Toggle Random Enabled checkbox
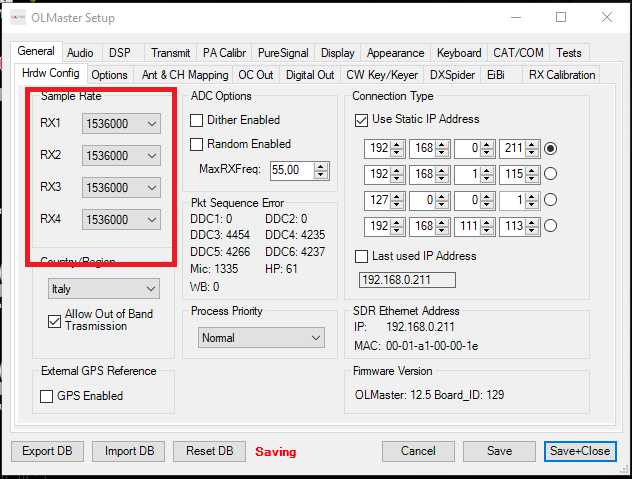632x479 pixels. [x=196, y=144]
